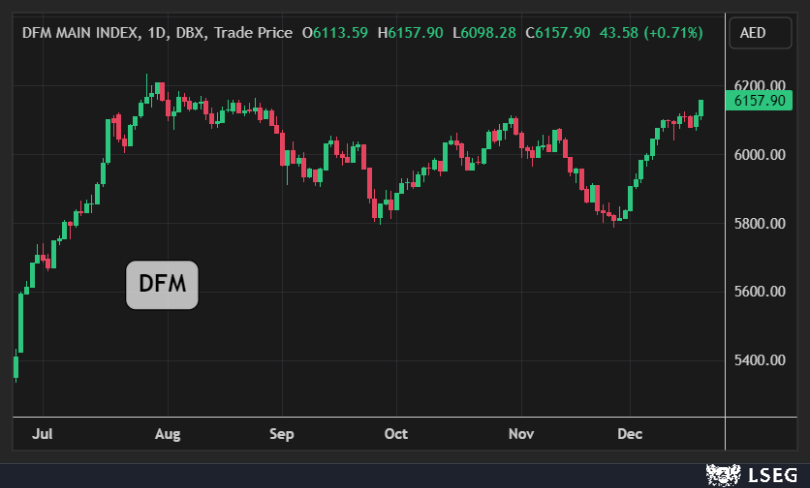Click the 5400.00 price axis label

759,360
